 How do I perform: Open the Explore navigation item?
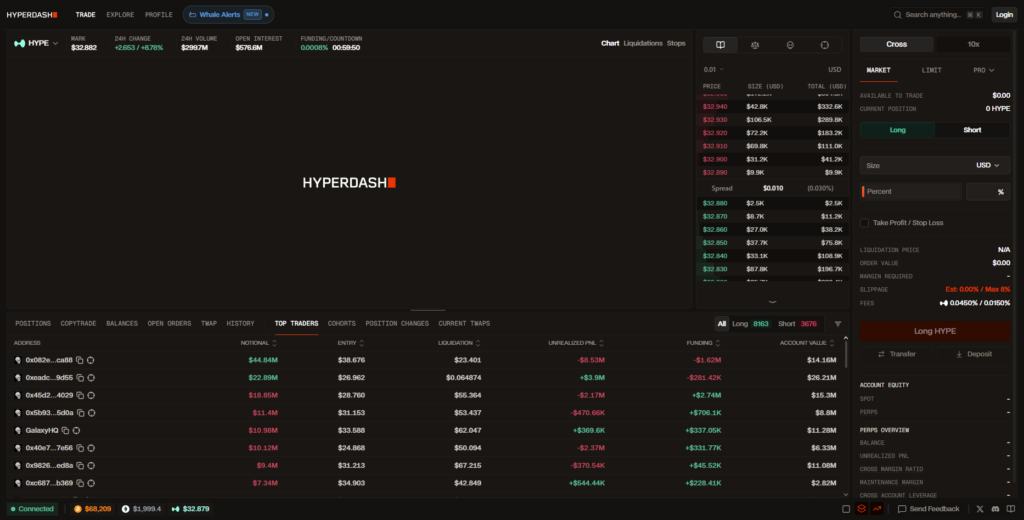coord(120,14)
